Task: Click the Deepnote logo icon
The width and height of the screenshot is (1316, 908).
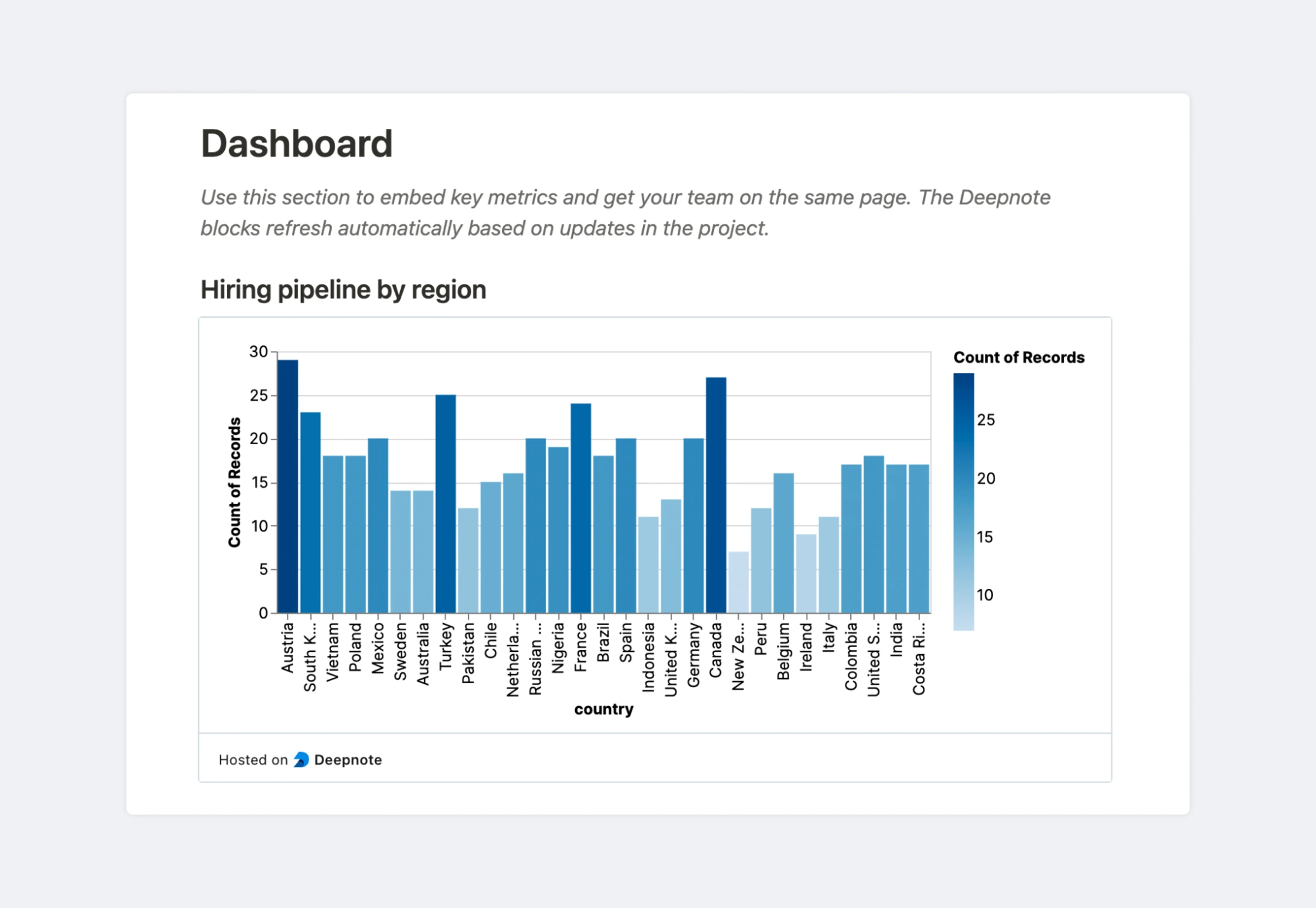Action: tap(301, 759)
